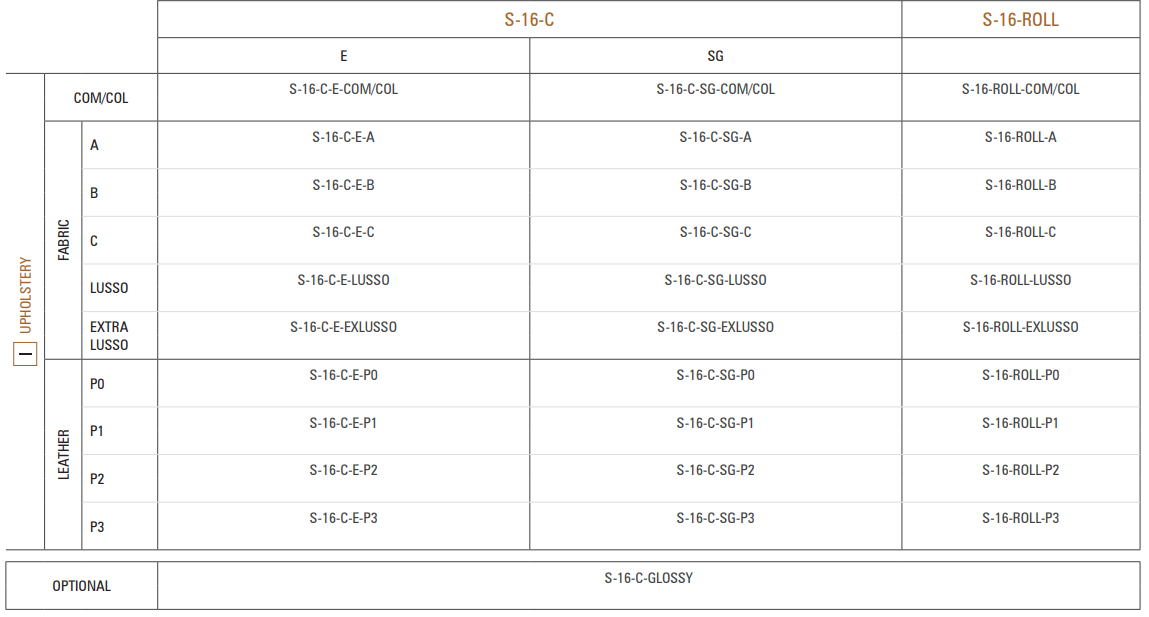Click the EXTRA LUSSO row label
This screenshot has height=617, width=1149.
pos(109,336)
